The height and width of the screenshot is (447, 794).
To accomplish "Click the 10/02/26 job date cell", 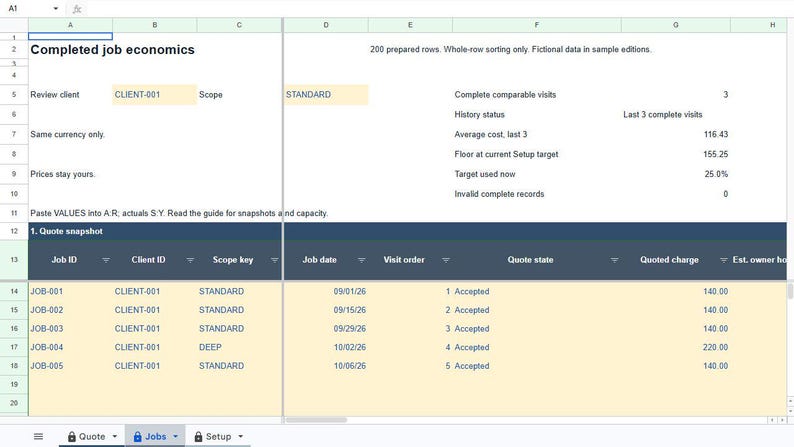I will [x=326, y=347].
